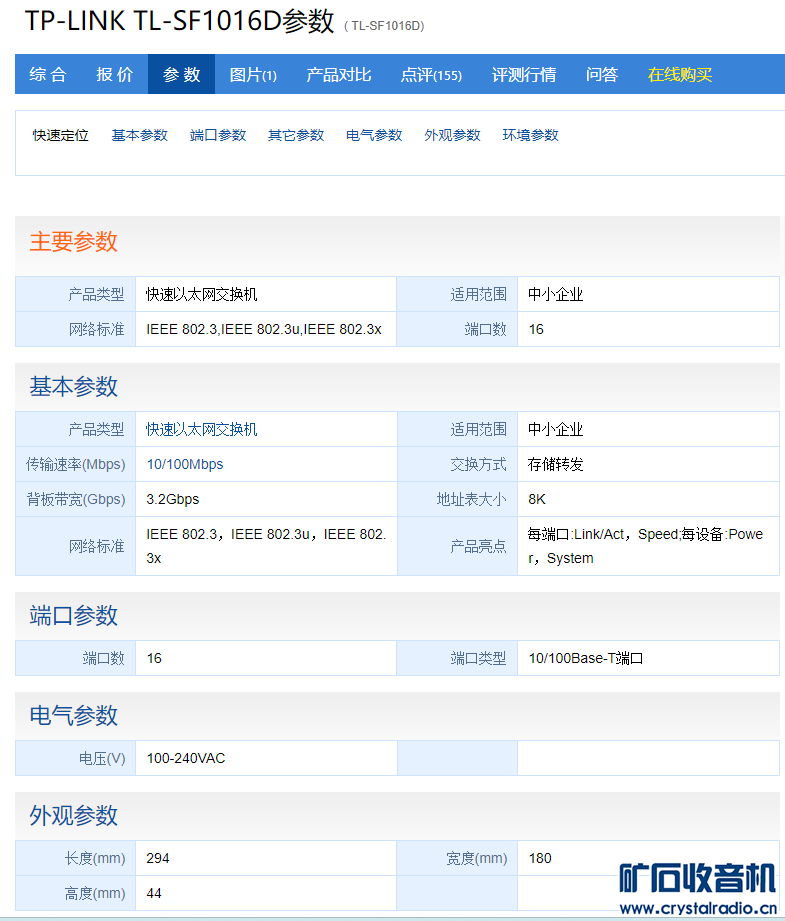Click the 294 length value
This screenshot has height=921, width=785.
(x=158, y=858)
